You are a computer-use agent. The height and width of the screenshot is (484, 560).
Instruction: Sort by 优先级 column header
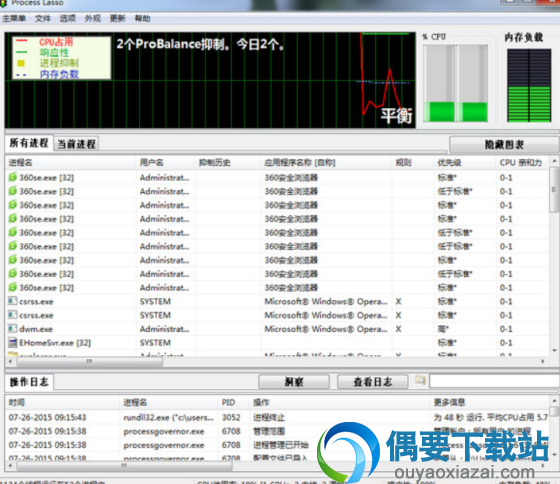[x=465, y=163]
